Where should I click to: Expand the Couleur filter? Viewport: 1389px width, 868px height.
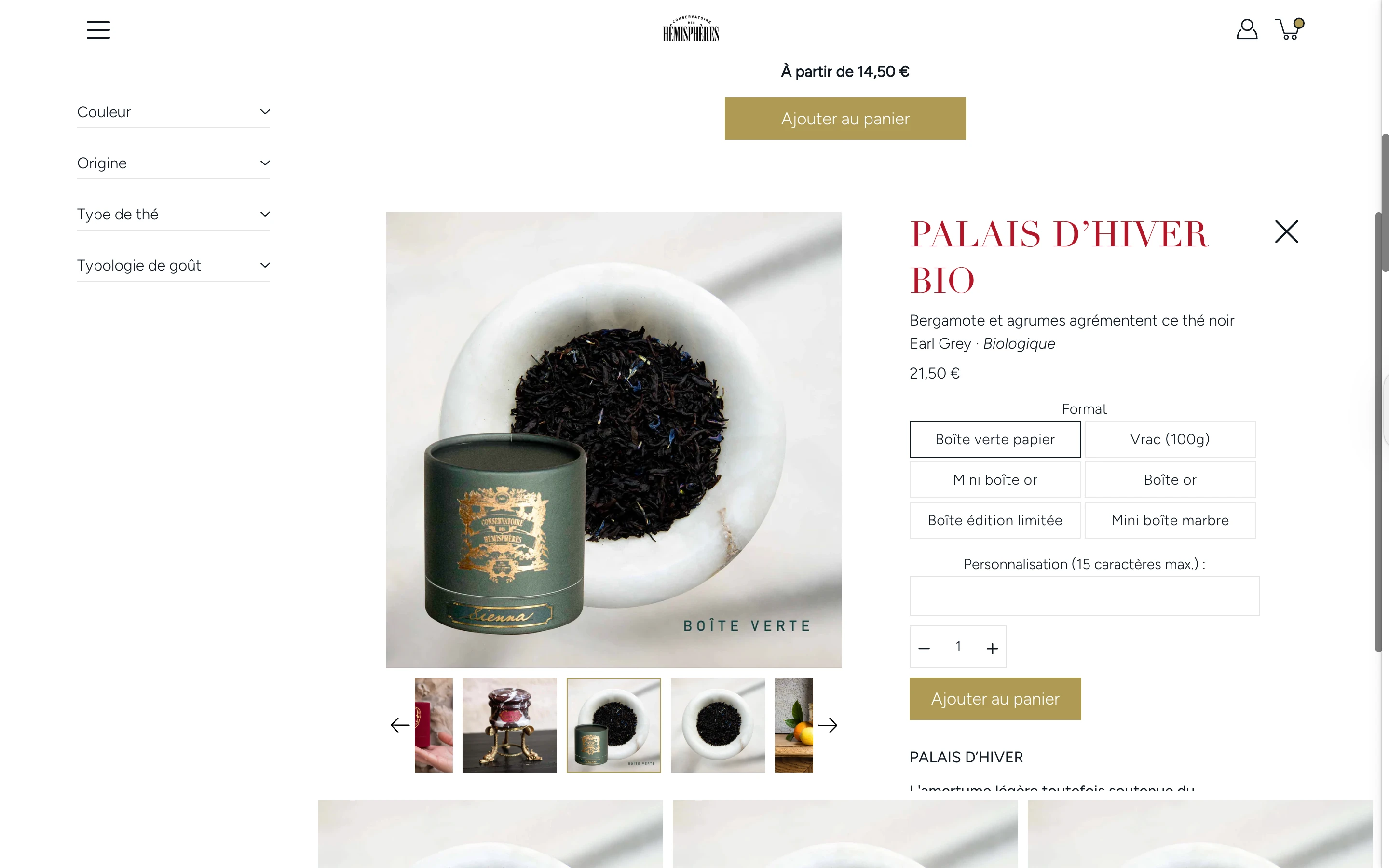(173, 112)
